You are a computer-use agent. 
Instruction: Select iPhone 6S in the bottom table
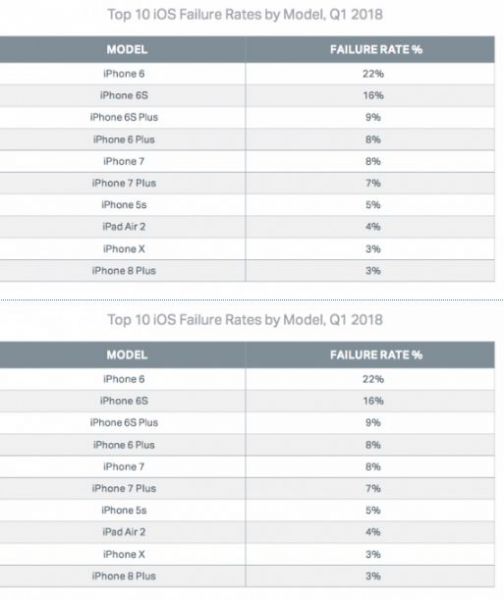coord(124,401)
